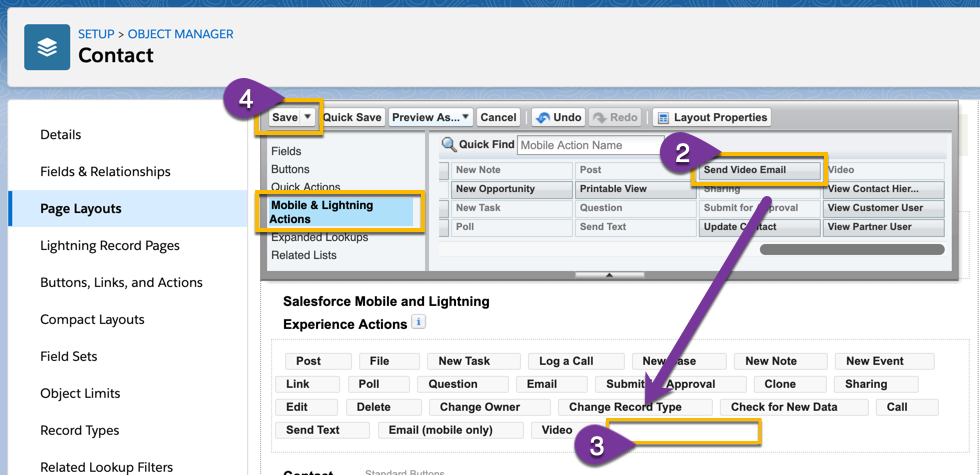Image resolution: width=980 pixels, height=475 pixels.
Task: Click the Quick Find magnifier icon
Action: 449,145
